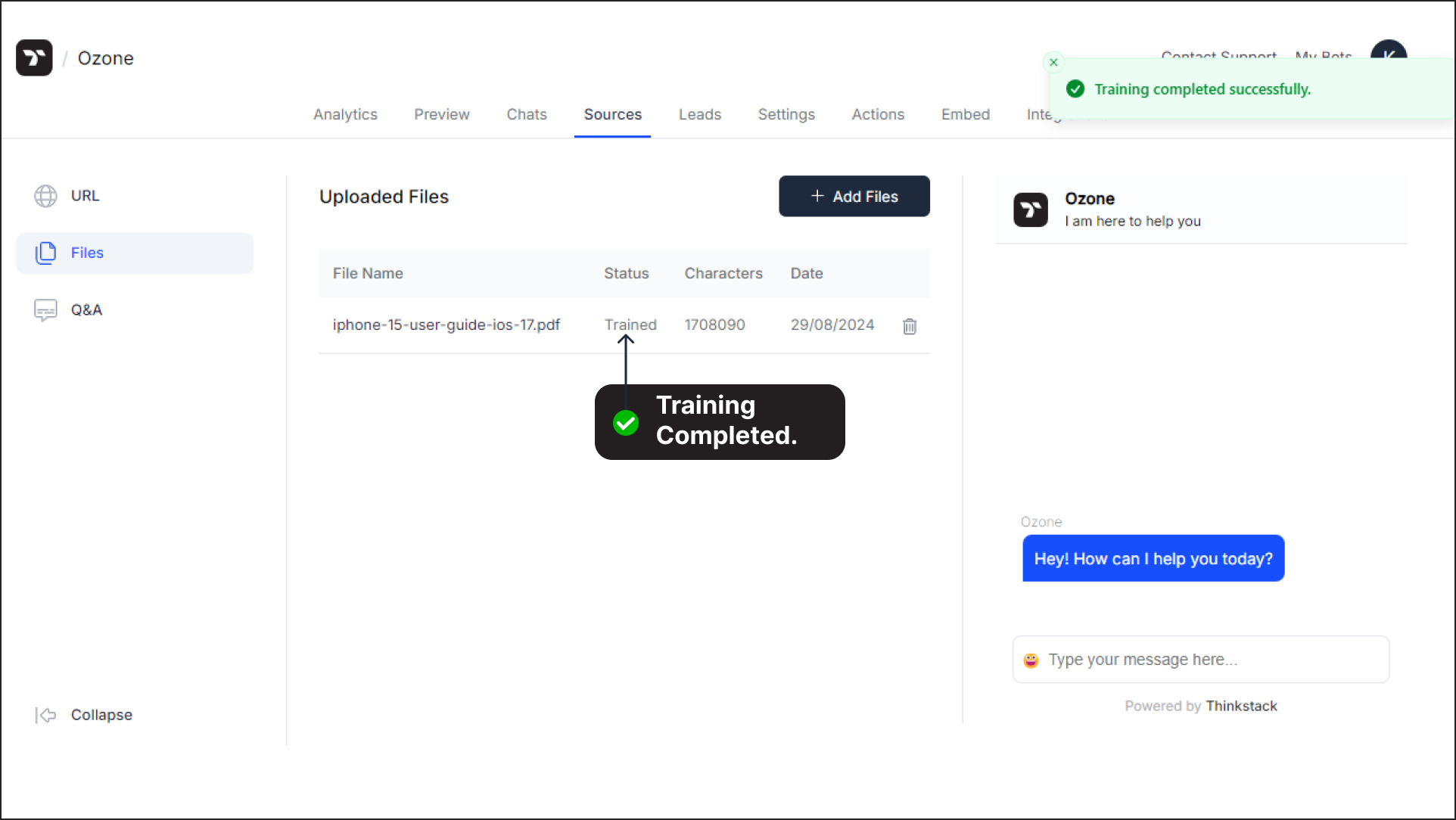Image resolution: width=1456 pixels, height=820 pixels.
Task: Click the Status column header
Action: coord(627,273)
